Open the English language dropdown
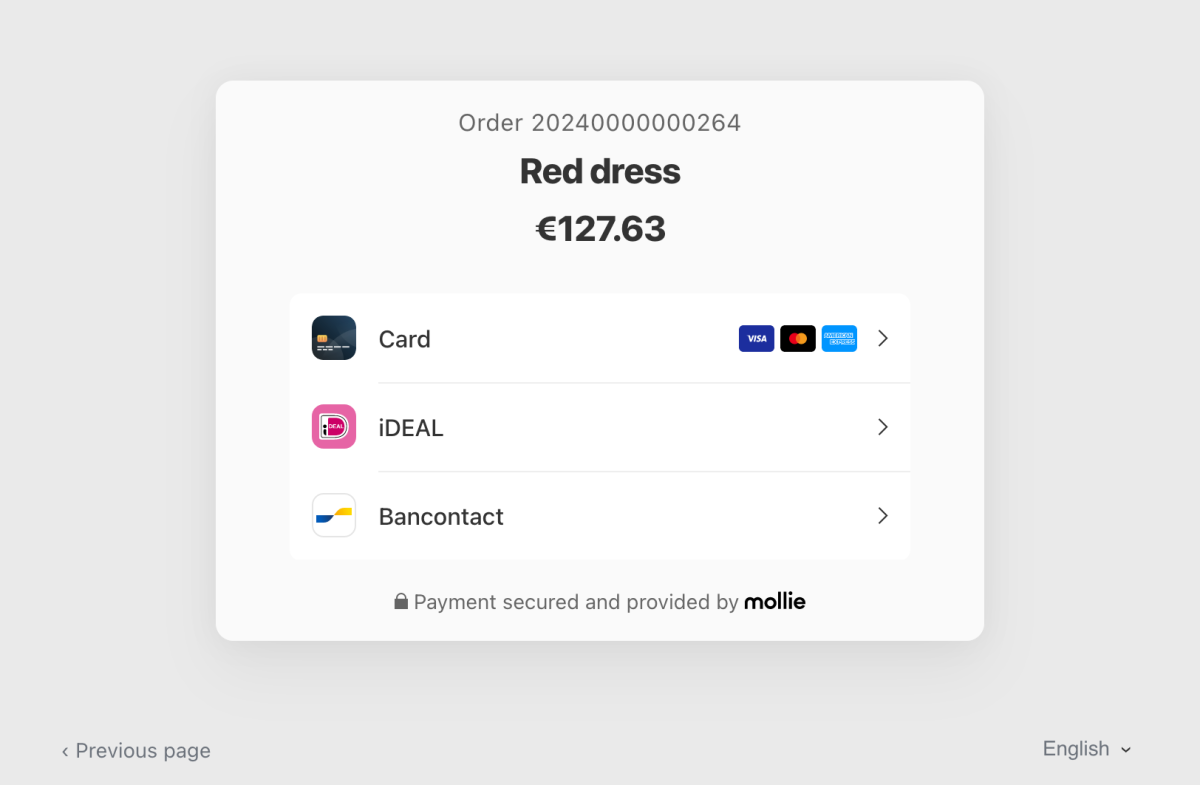The image size is (1200, 785). pyautogui.click(x=1087, y=749)
